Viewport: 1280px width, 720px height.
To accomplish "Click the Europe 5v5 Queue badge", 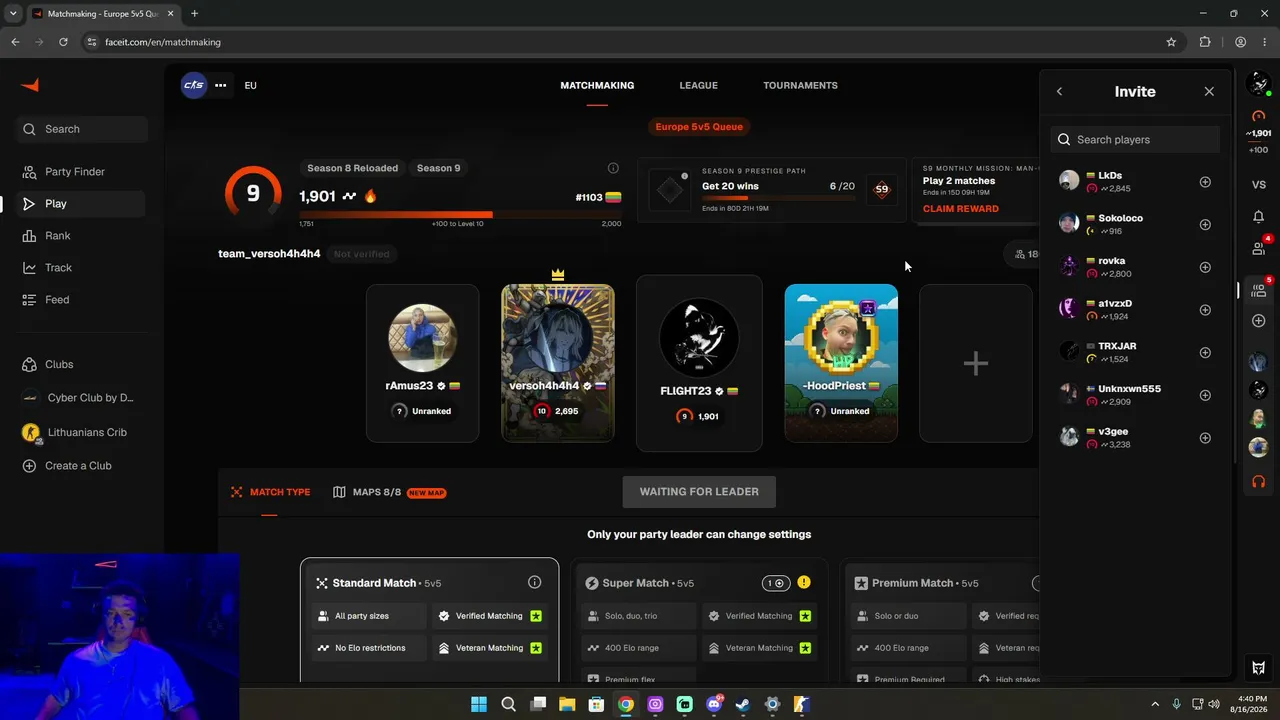I will point(699,127).
